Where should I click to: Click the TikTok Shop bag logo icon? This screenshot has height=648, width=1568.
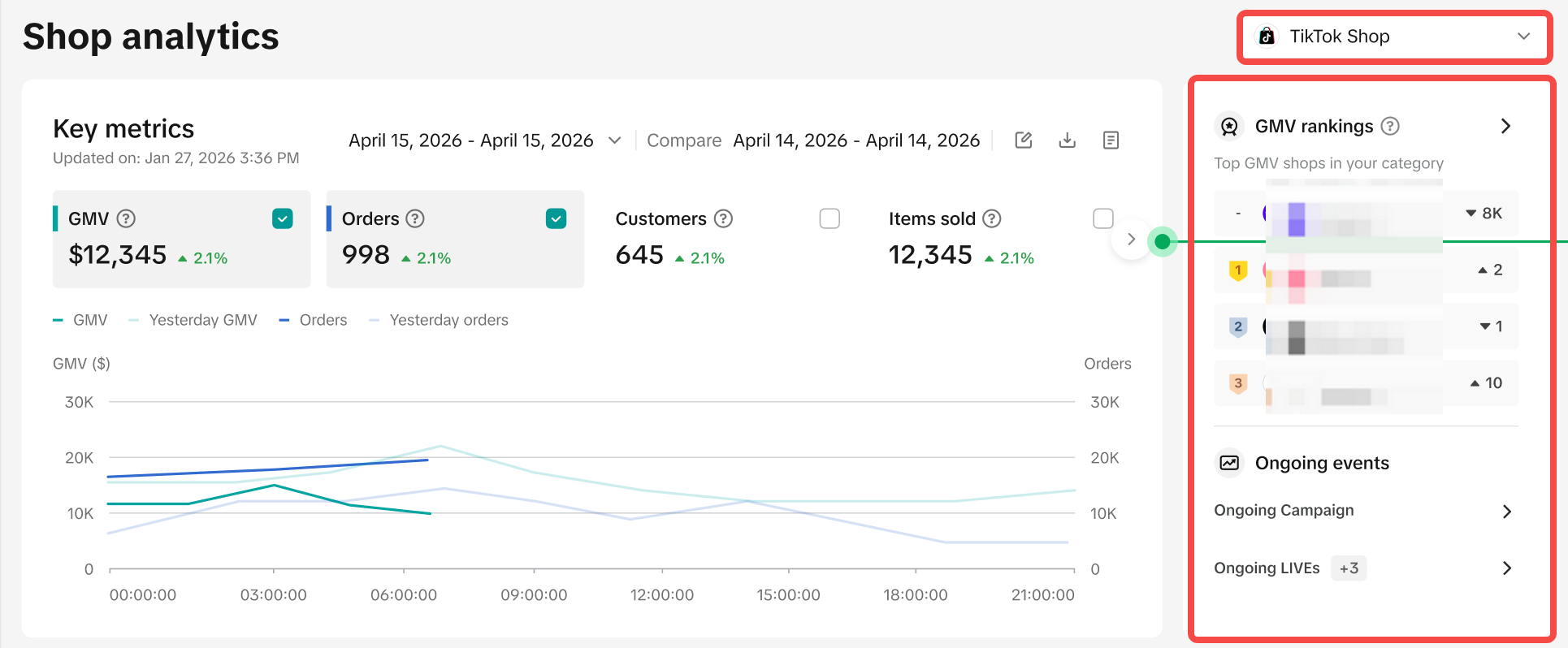click(1267, 37)
